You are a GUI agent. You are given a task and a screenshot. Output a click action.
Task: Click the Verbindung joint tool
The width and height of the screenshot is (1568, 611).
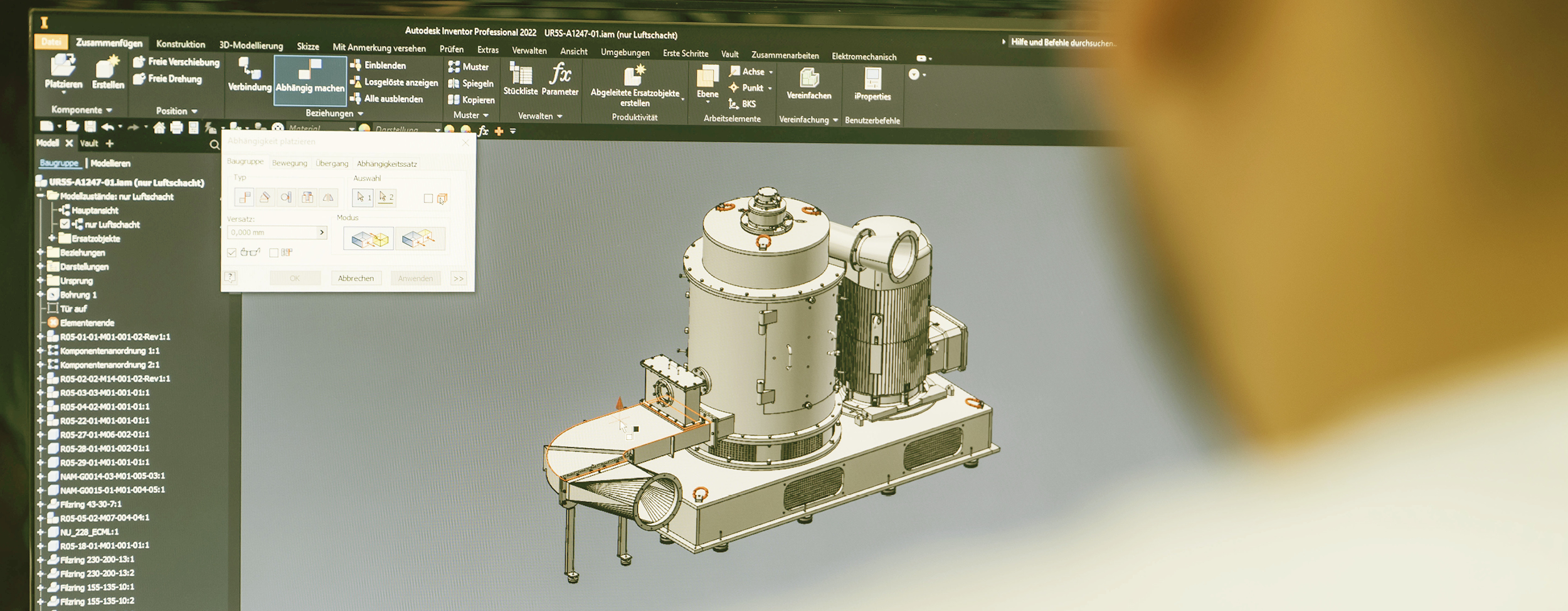click(250, 74)
